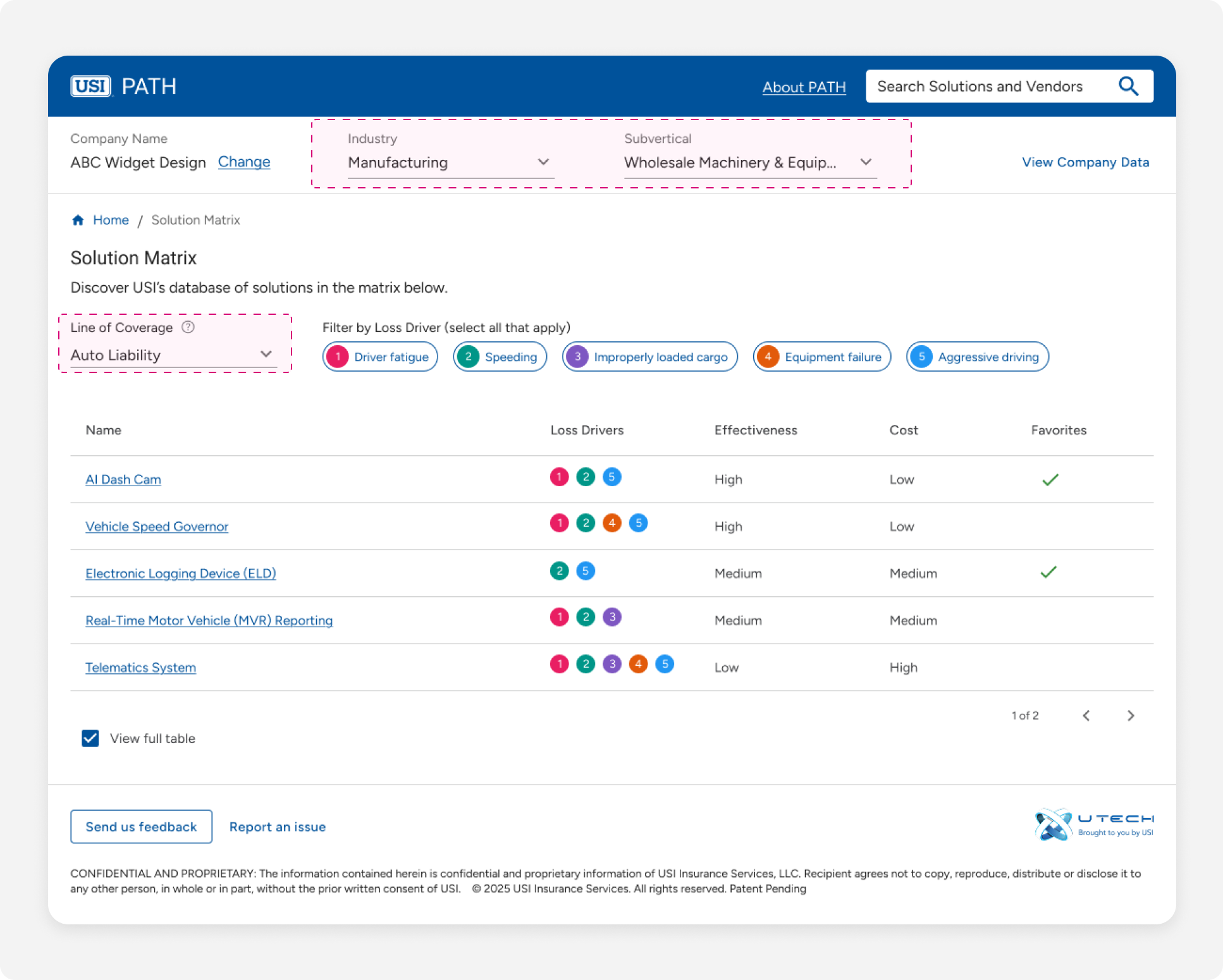Click the Search Solutions and Vendors field

click(x=1010, y=86)
